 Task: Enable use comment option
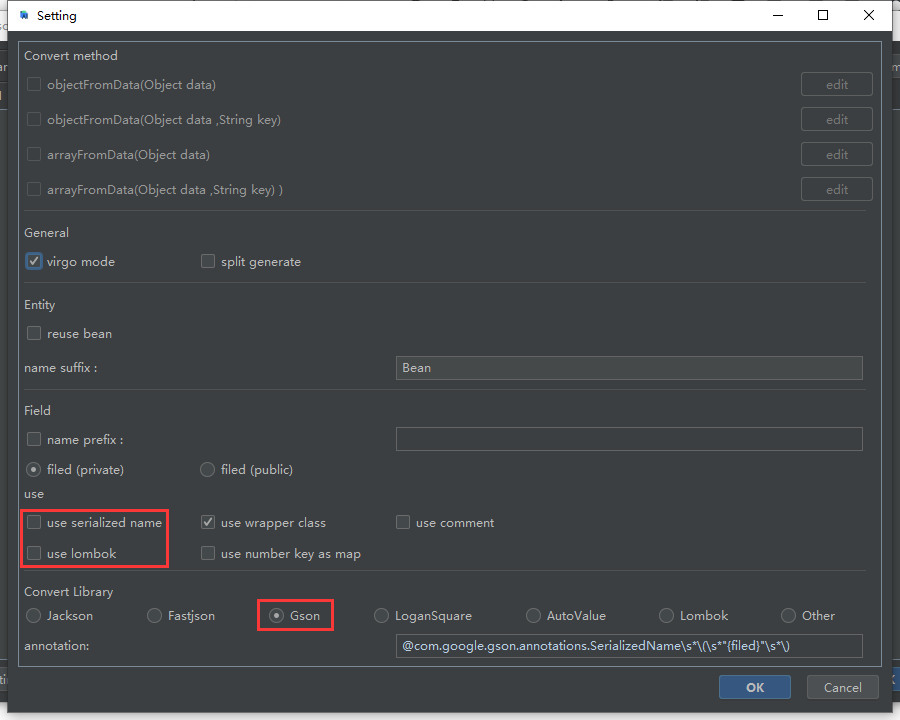pyautogui.click(x=403, y=522)
